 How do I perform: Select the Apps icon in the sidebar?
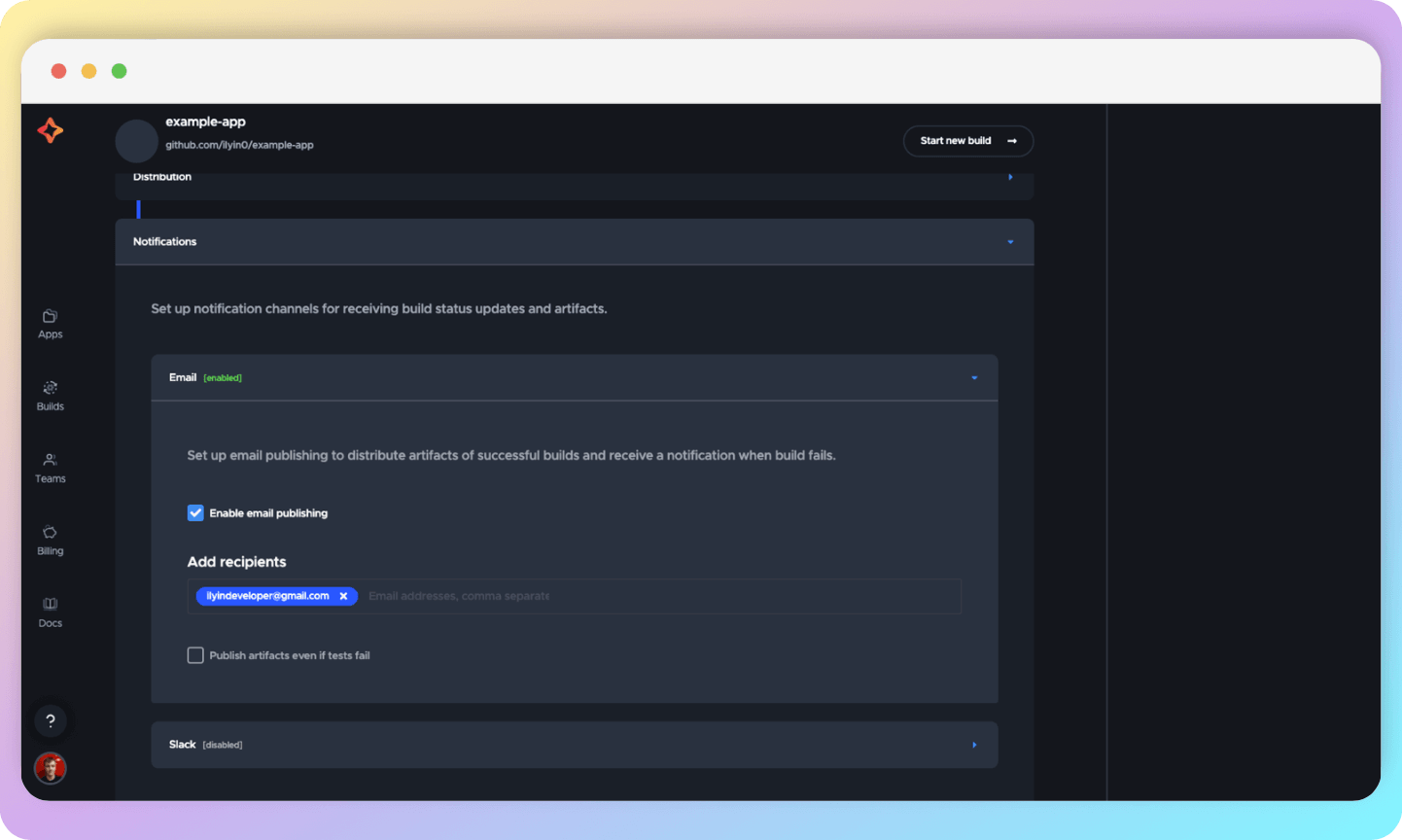50,321
